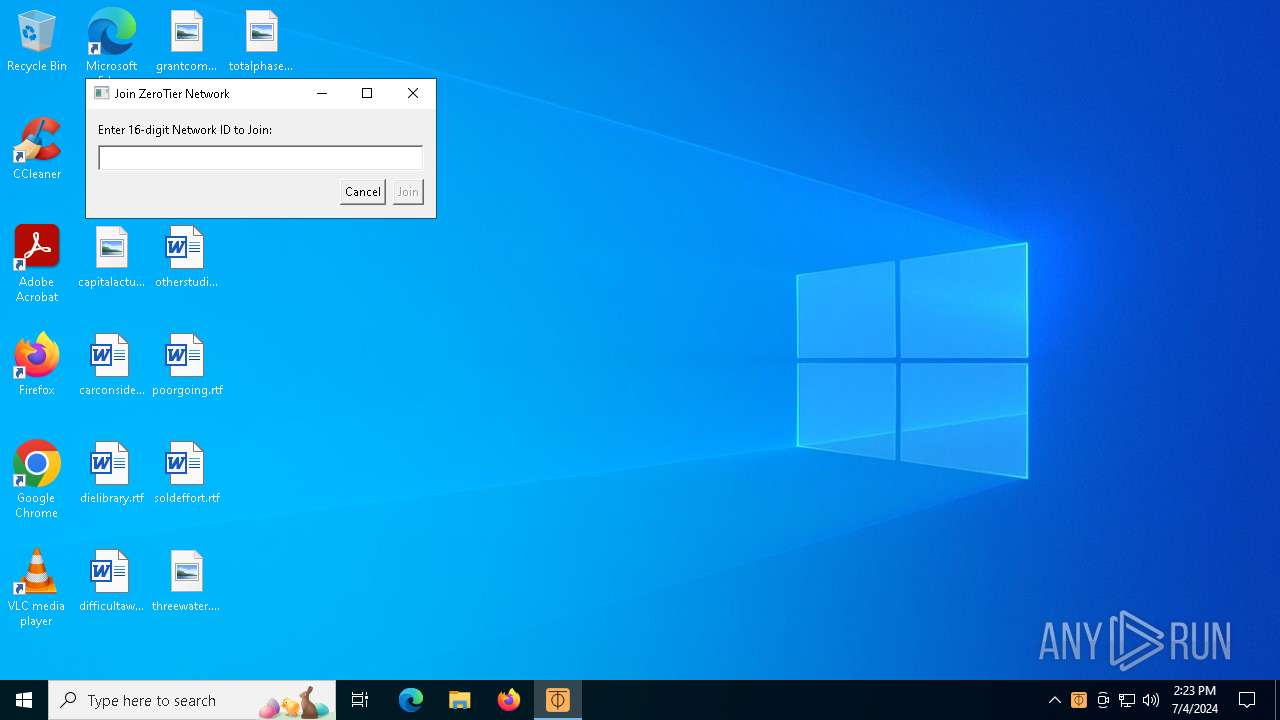
Task: Select the Google Chrome desktop shortcut
Action: (37, 480)
